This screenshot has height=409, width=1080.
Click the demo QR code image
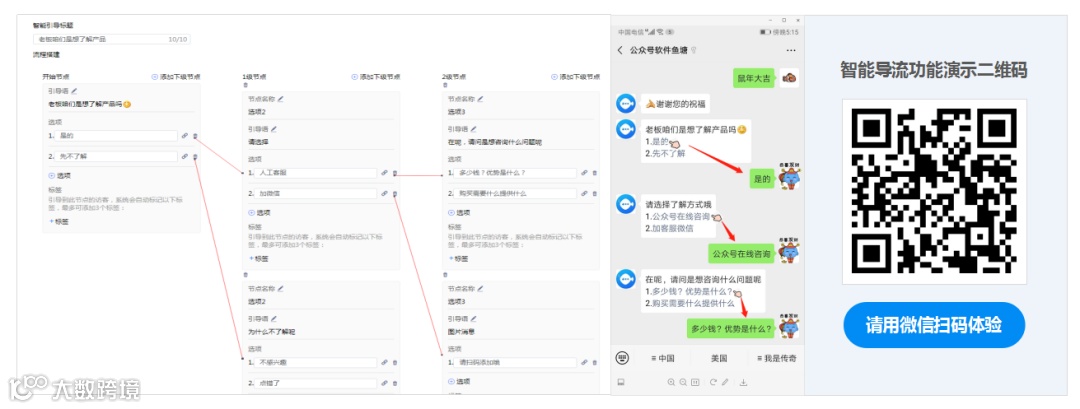(934, 191)
